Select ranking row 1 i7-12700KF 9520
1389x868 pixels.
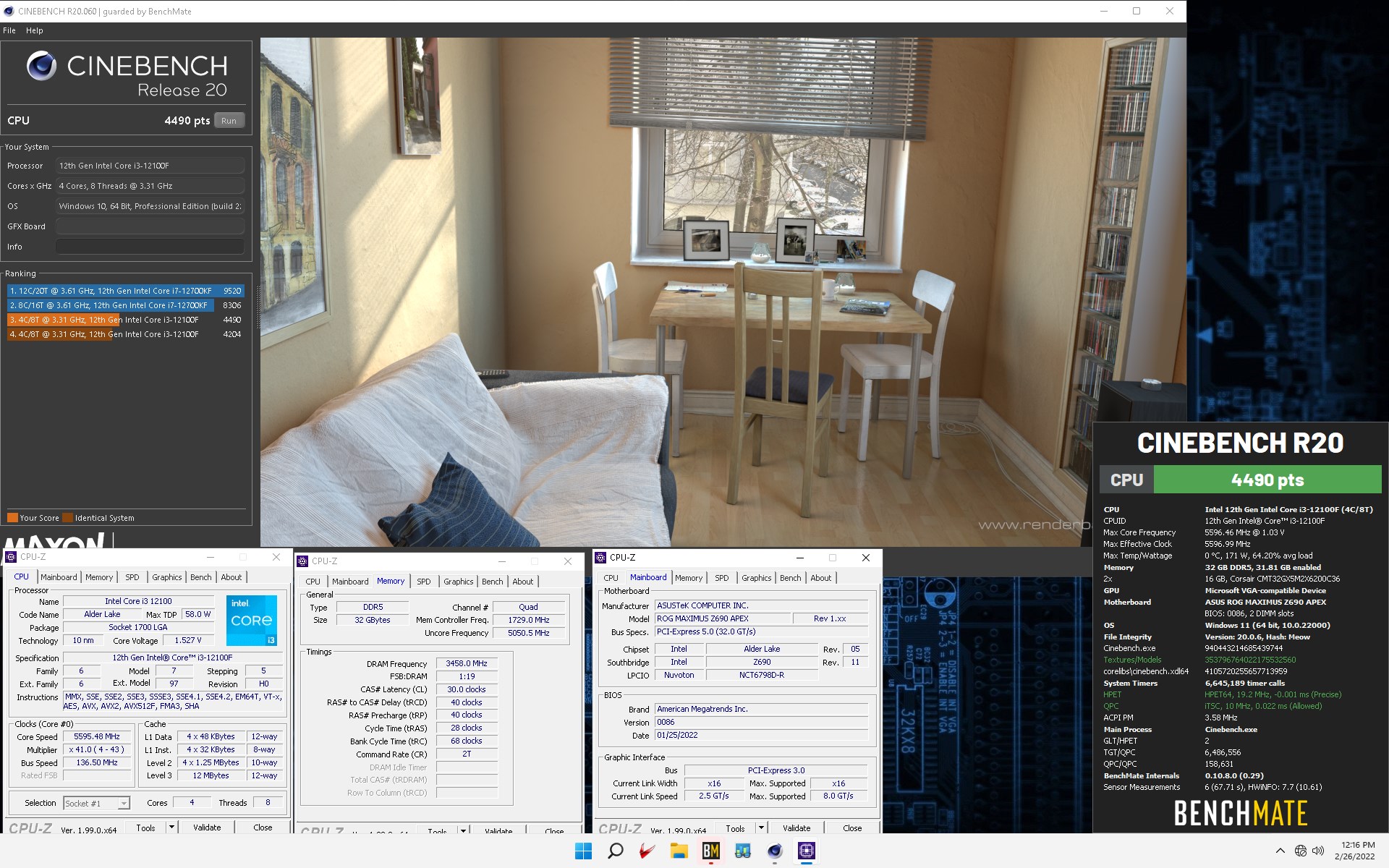click(126, 291)
